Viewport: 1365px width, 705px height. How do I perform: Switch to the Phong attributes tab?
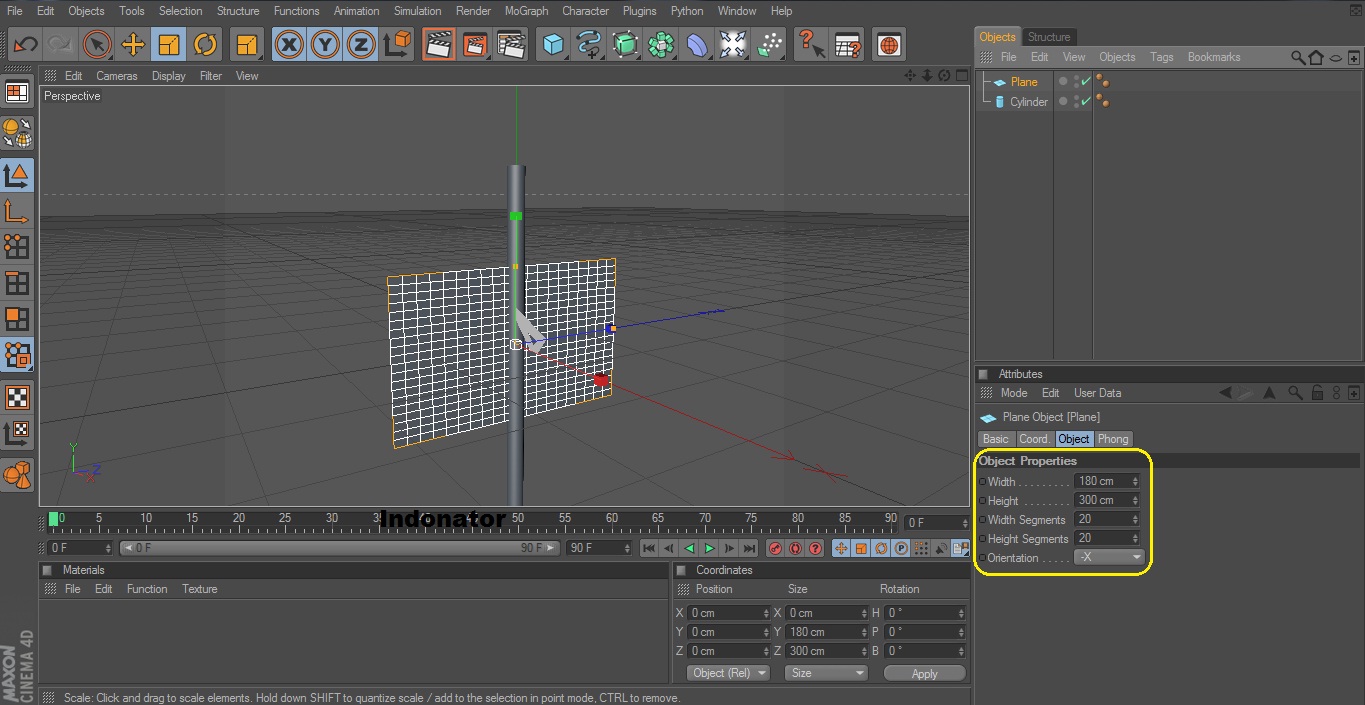coord(1113,439)
